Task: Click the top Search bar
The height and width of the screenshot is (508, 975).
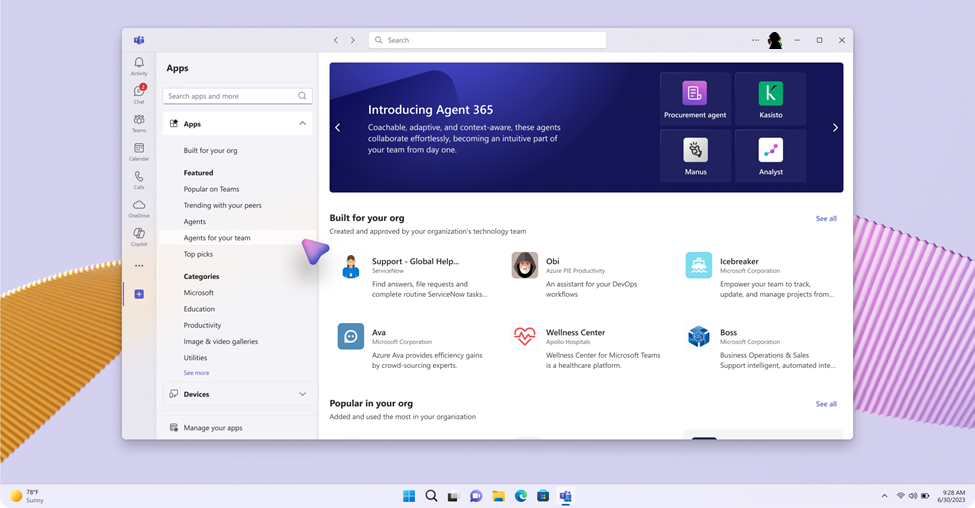Action: click(487, 40)
